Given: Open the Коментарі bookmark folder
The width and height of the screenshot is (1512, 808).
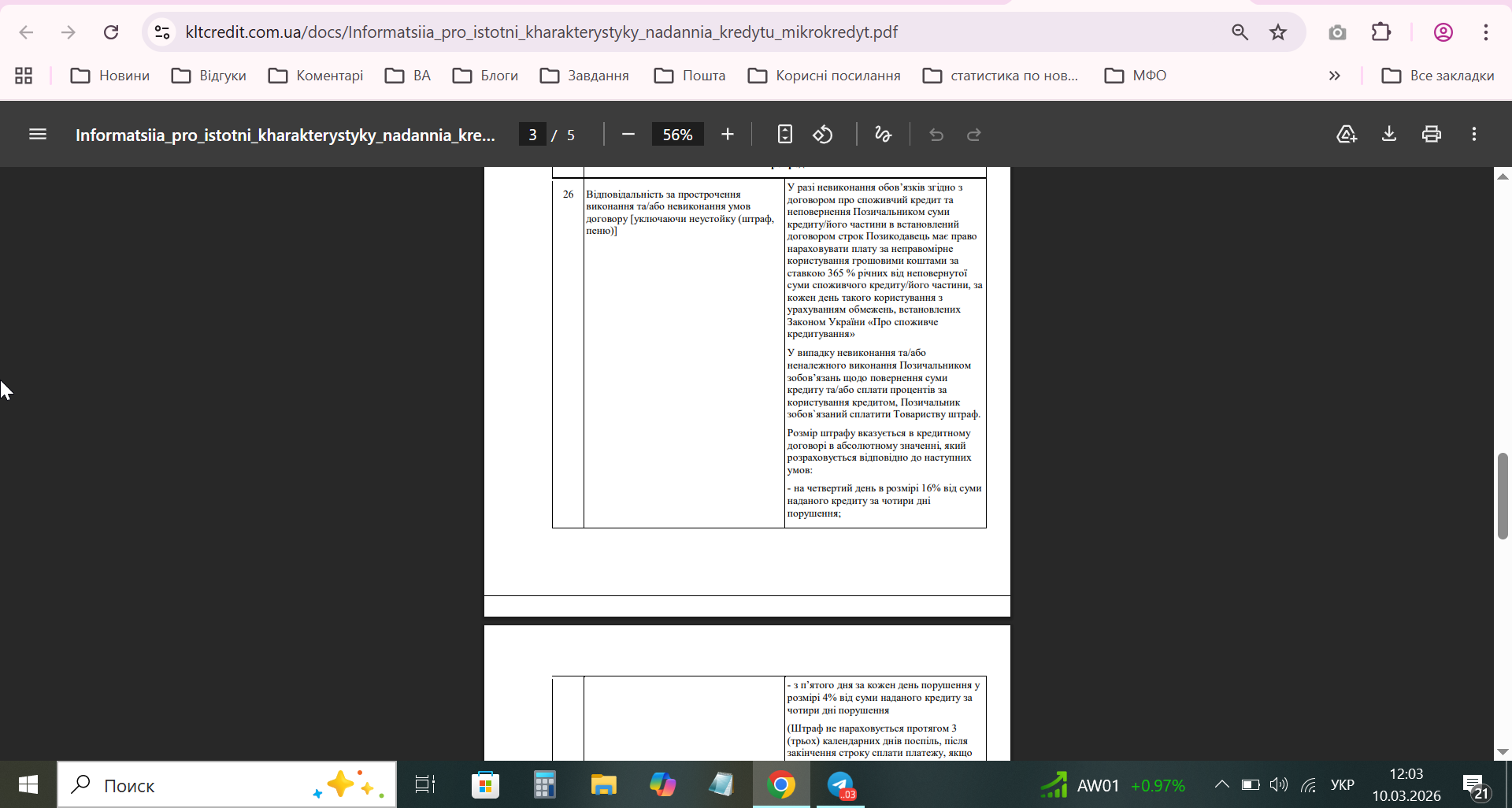Looking at the screenshot, I should tap(316, 76).
